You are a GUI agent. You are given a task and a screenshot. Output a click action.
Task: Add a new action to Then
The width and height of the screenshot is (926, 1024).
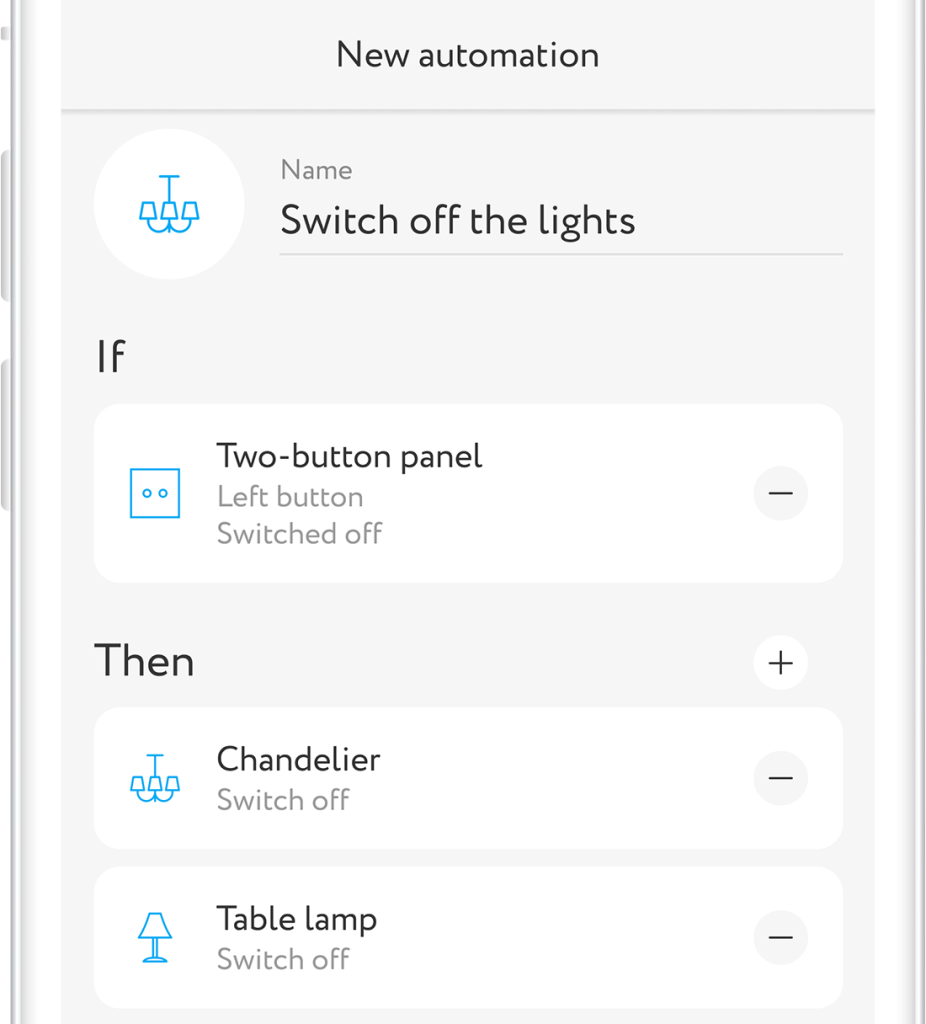(x=780, y=662)
